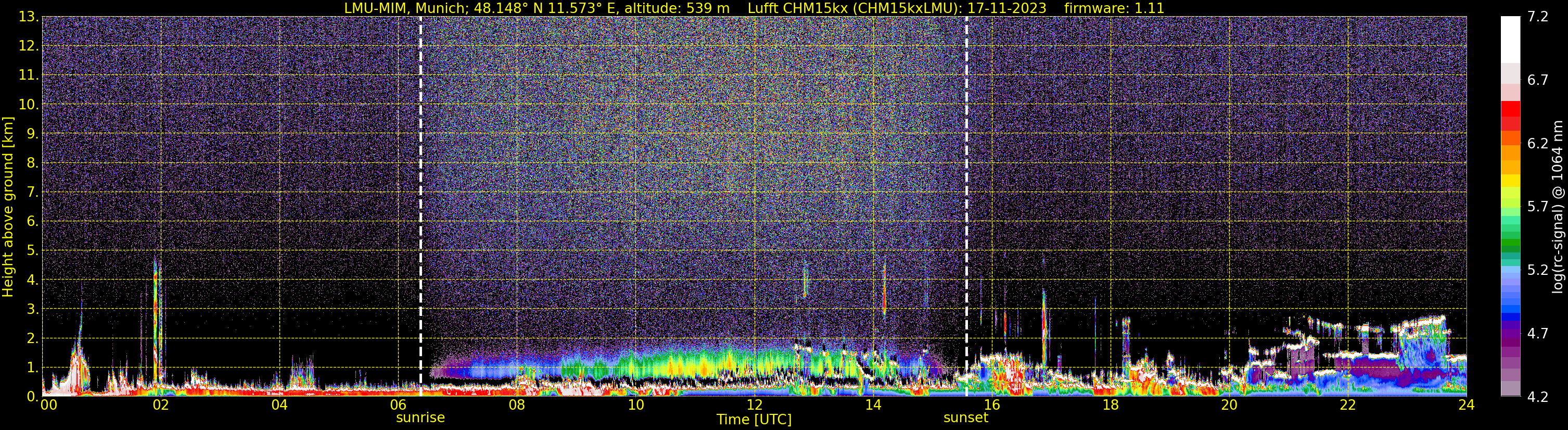Click x-axis time tick '12'
Viewport: 1568px width, 430px height.
point(754,405)
